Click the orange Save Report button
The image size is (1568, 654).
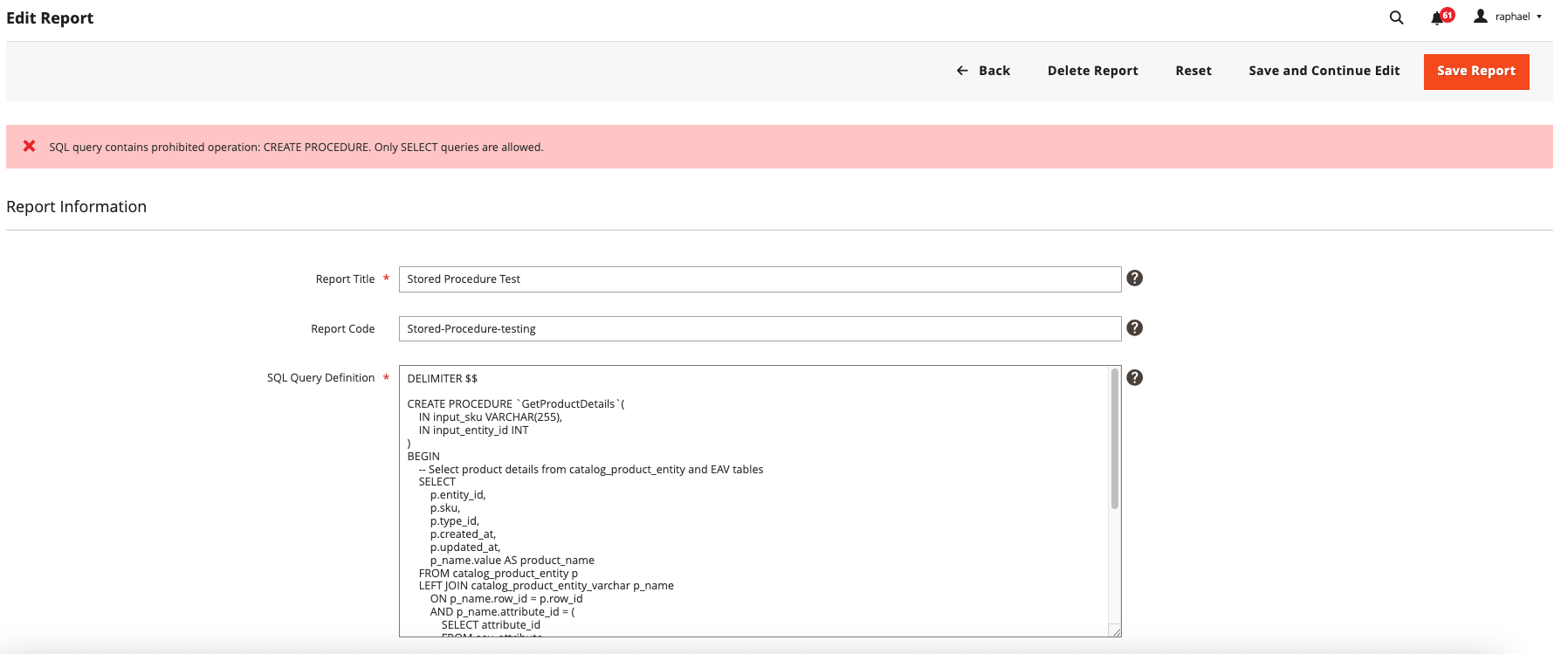coord(1476,72)
